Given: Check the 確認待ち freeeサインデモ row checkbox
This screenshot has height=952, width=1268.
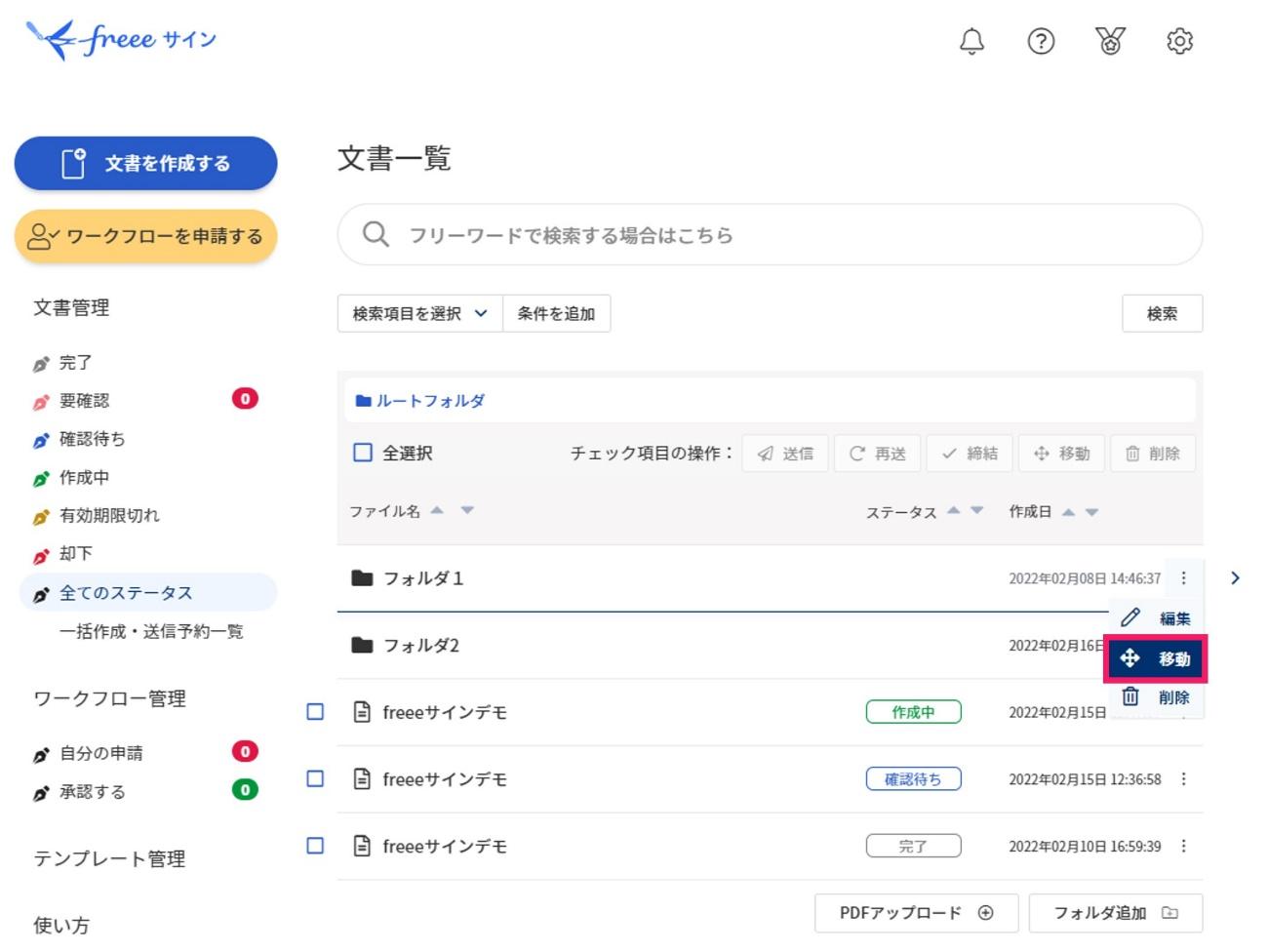Looking at the screenshot, I should (315, 778).
